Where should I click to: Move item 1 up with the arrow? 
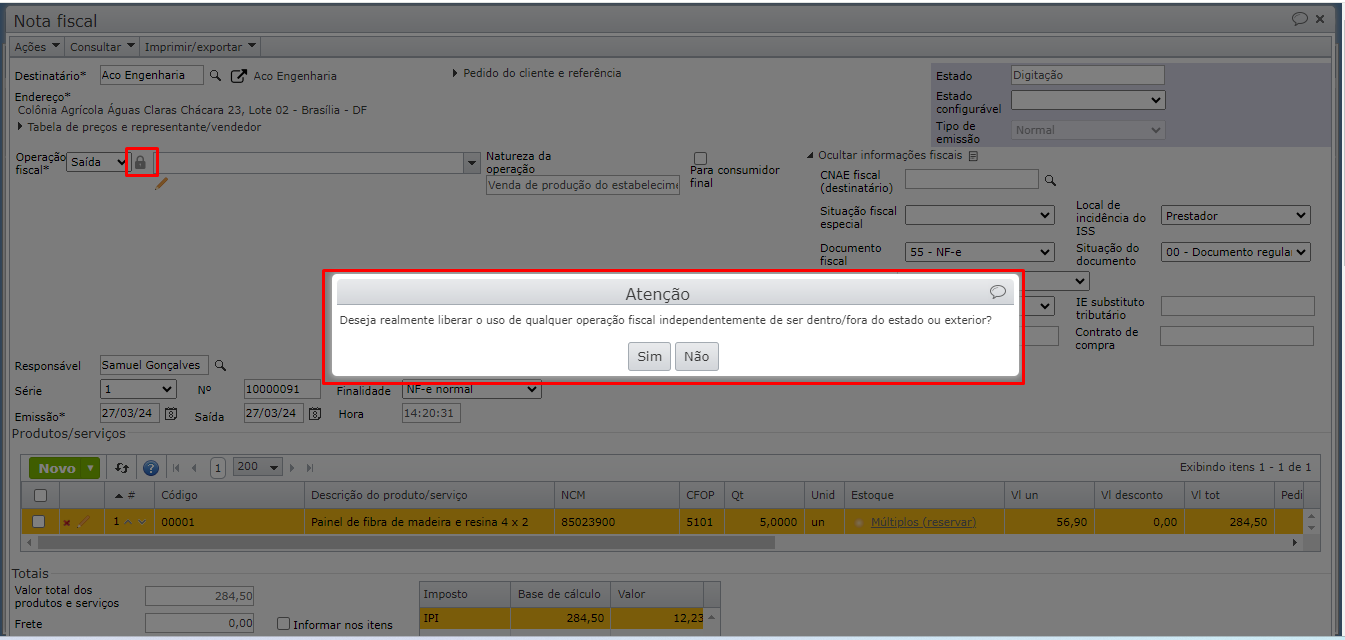tap(127, 522)
